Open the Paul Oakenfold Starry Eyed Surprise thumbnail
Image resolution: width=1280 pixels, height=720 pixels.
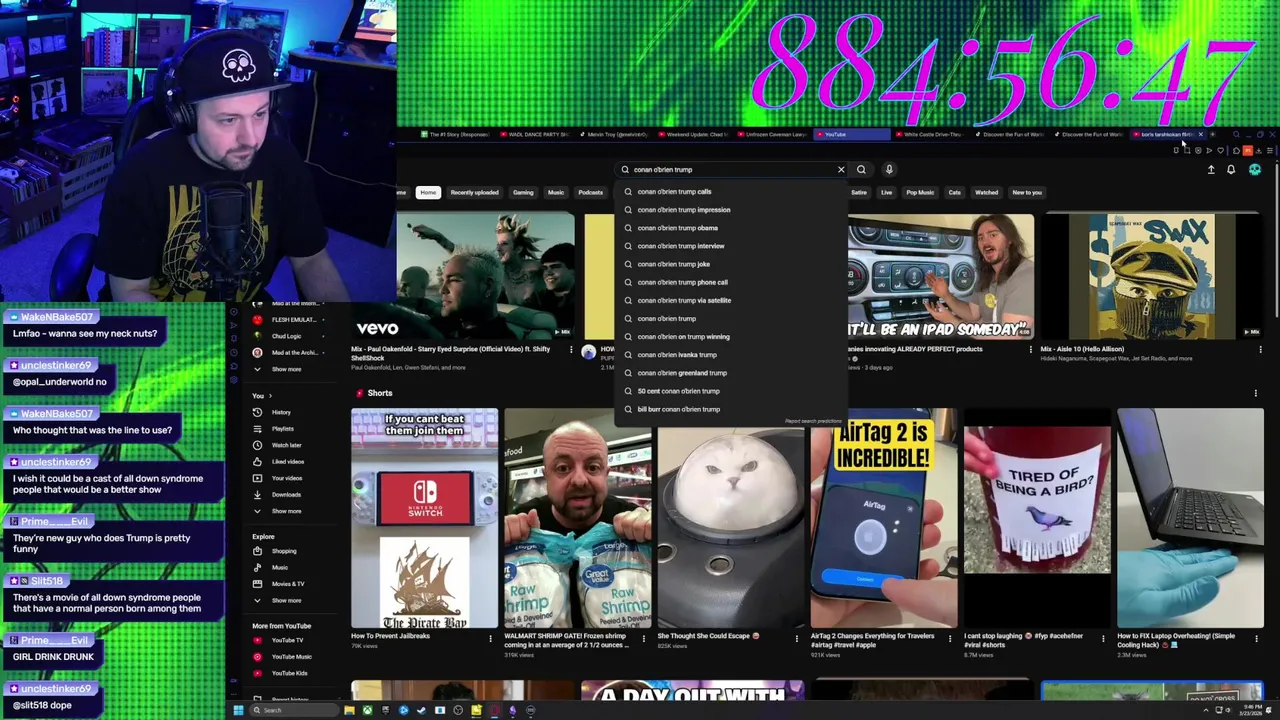[x=463, y=275]
